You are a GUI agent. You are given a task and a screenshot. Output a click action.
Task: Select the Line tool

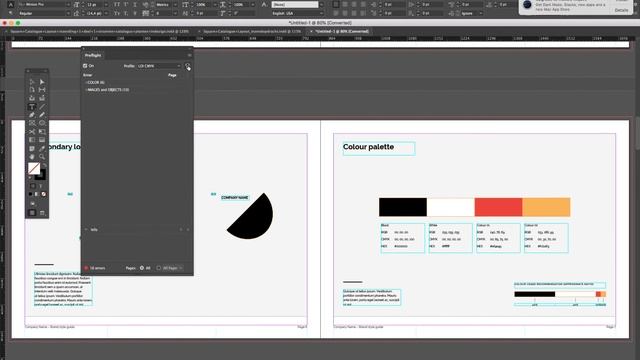(x=42, y=107)
